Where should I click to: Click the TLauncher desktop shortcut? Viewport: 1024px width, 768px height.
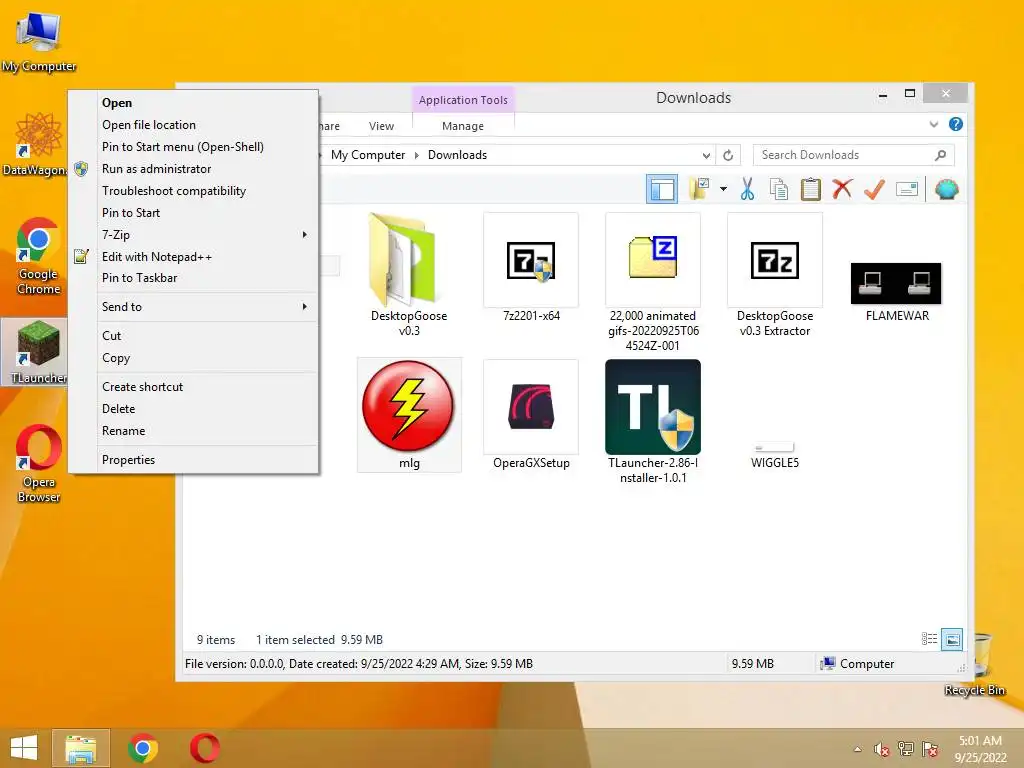pyautogui.click(x=35, y=352)
